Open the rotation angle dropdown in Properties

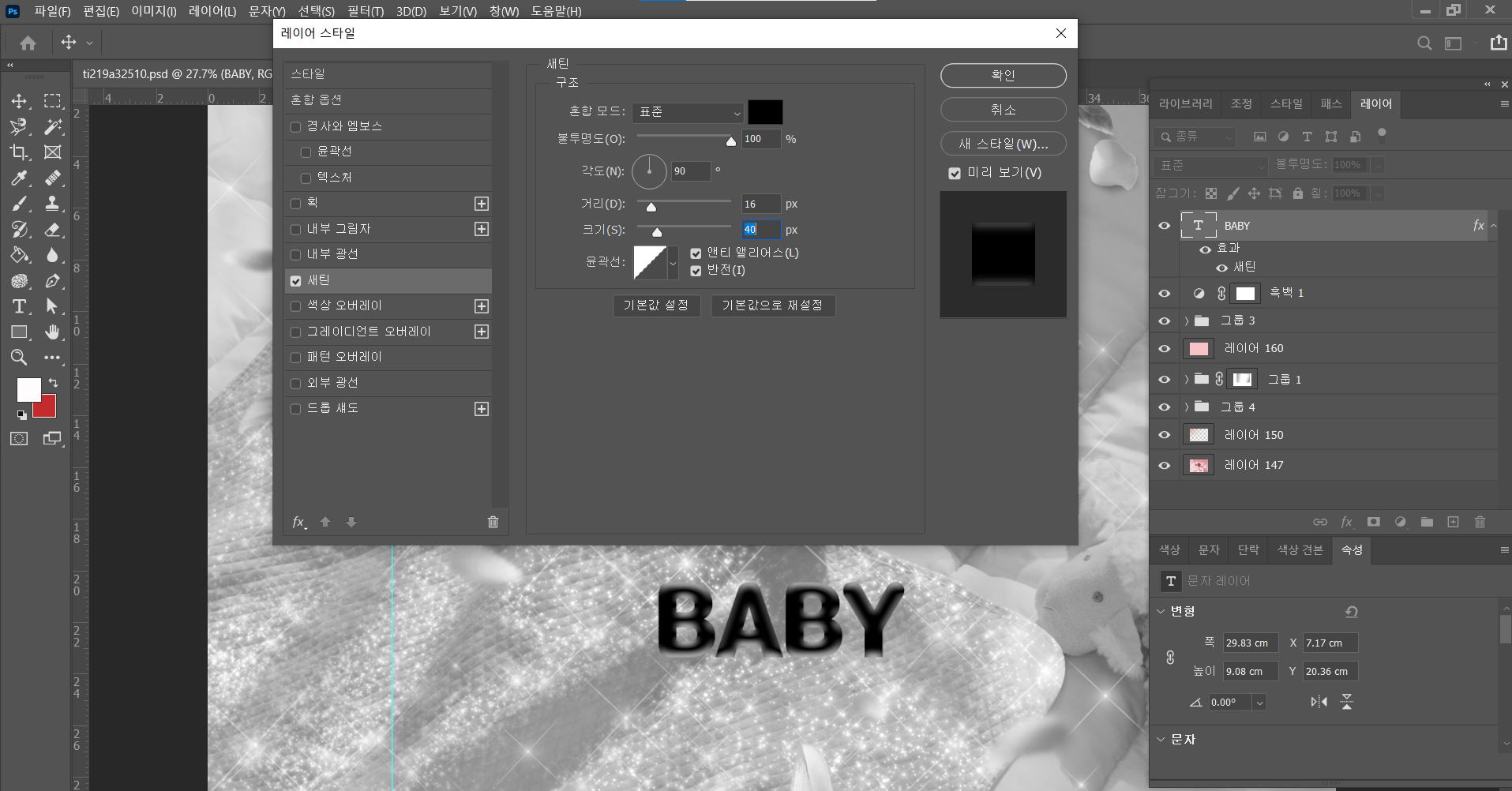click(x=1259, y=703)
